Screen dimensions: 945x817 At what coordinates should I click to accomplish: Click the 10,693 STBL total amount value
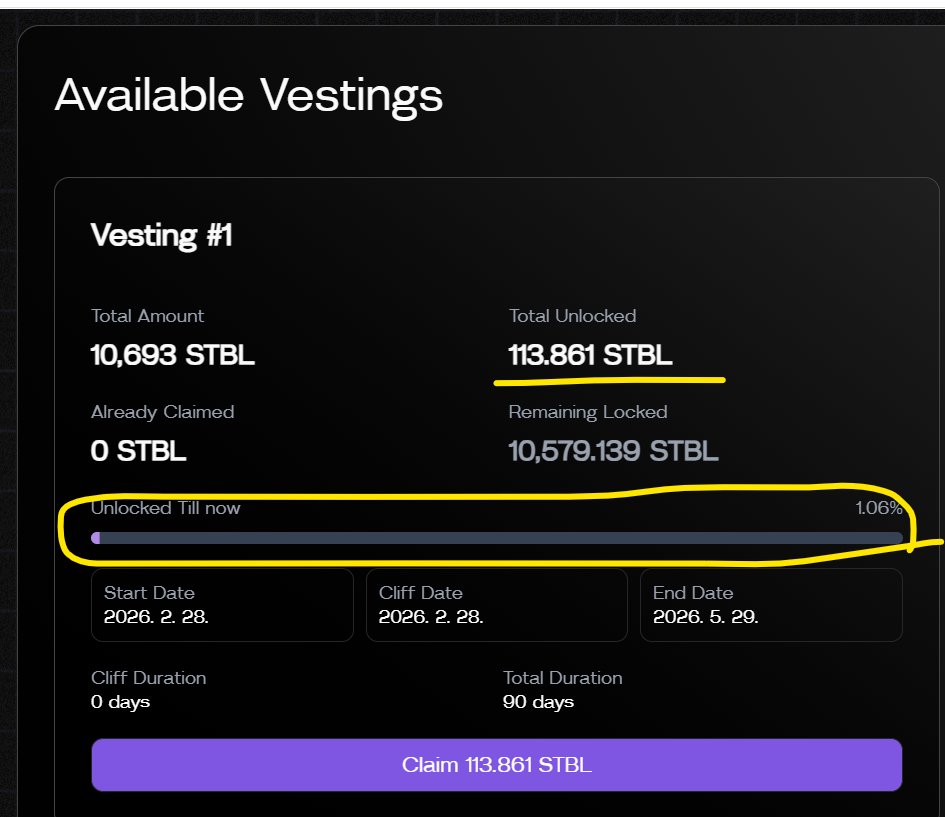172,355
